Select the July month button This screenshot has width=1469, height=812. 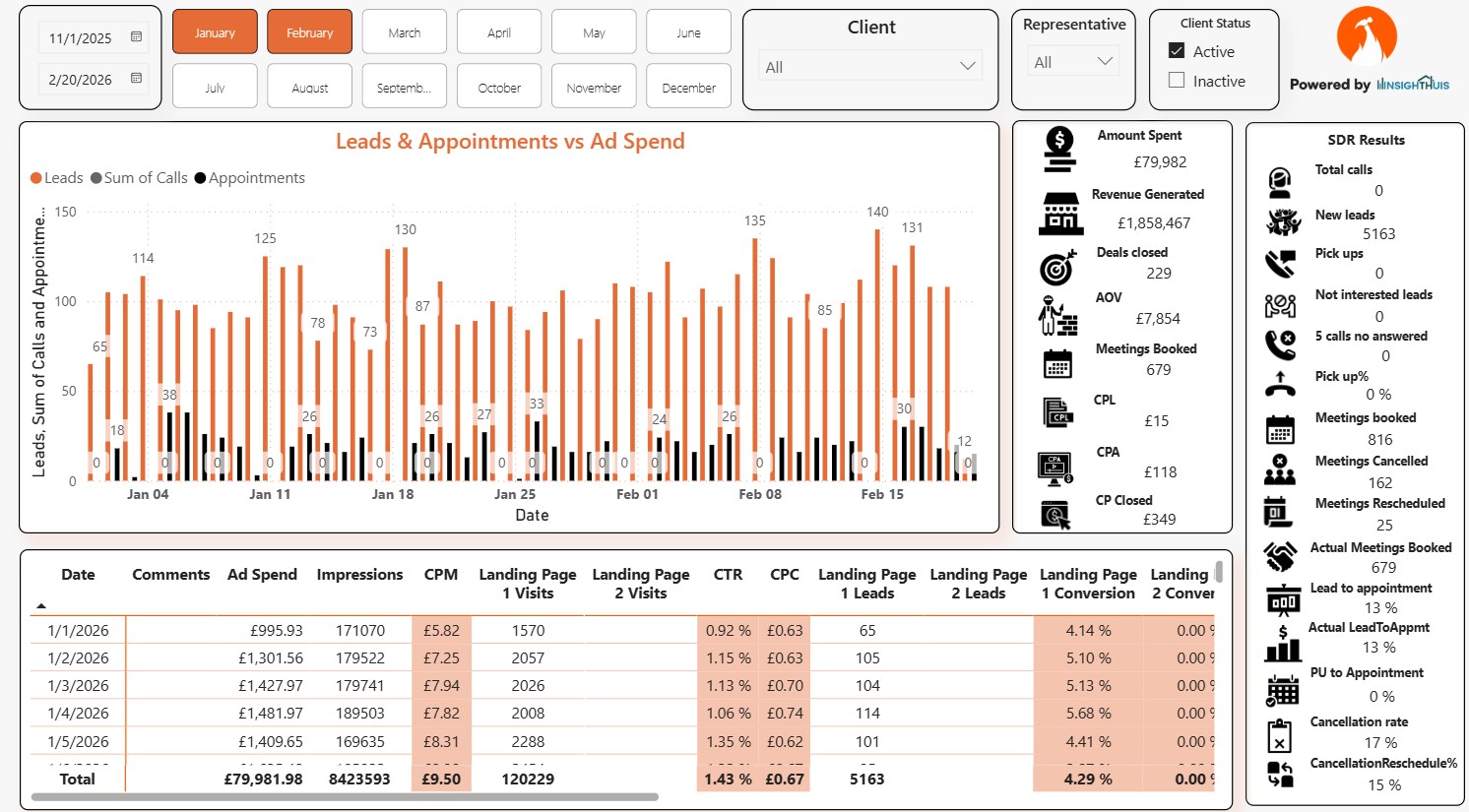(215, 86)
